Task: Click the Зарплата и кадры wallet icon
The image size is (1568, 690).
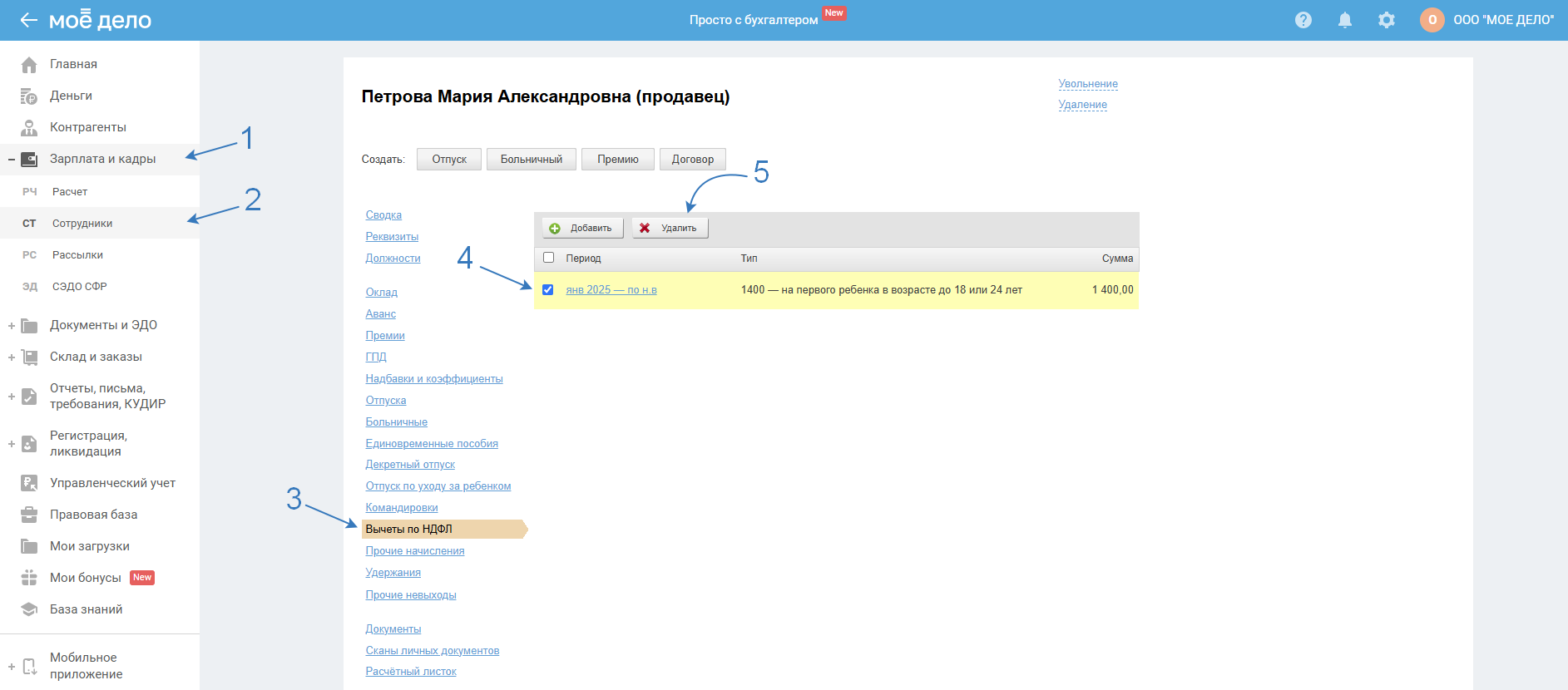Action: coord(29,159)
